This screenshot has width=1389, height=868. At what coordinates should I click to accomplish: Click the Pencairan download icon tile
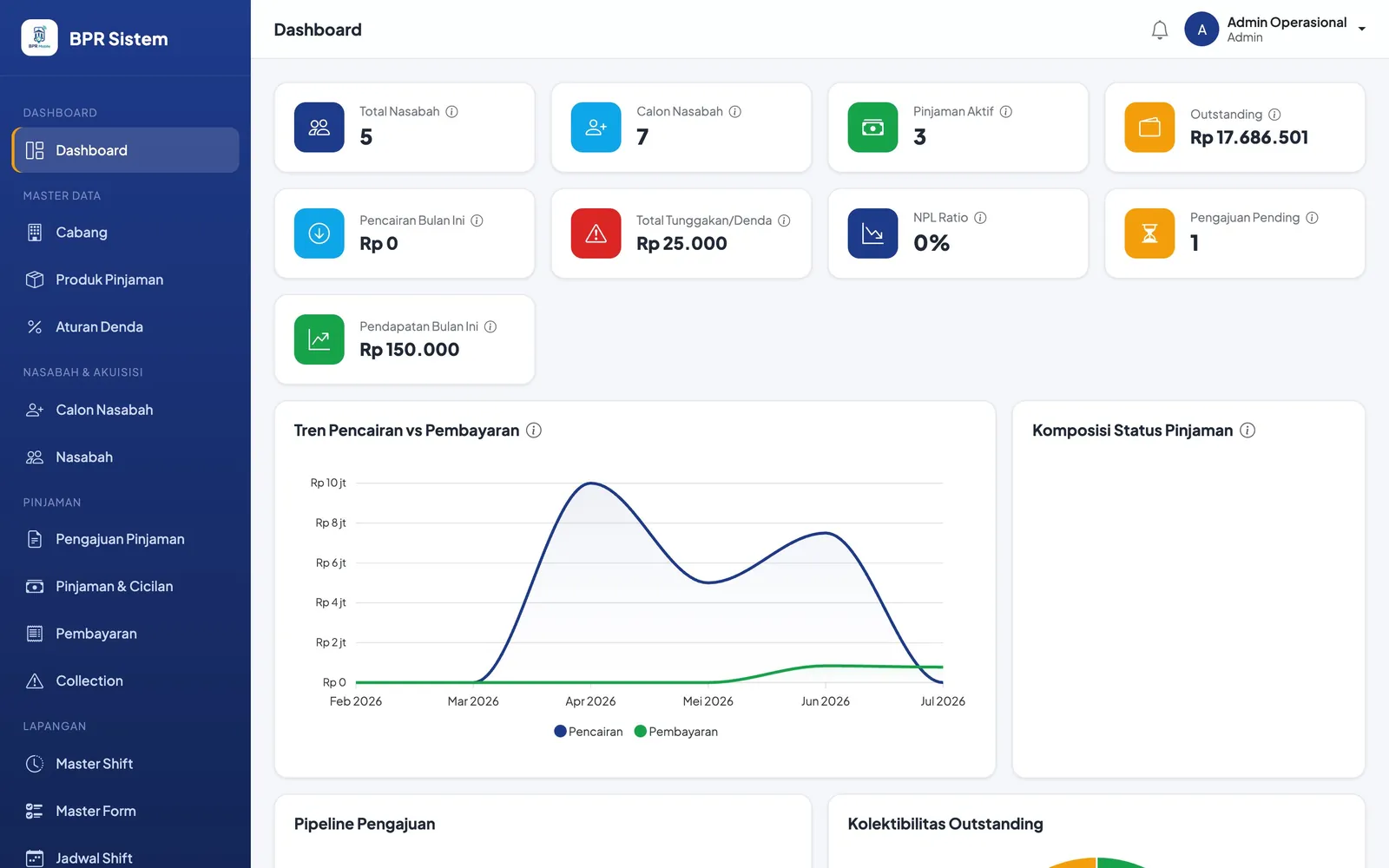tap(319, 233)
